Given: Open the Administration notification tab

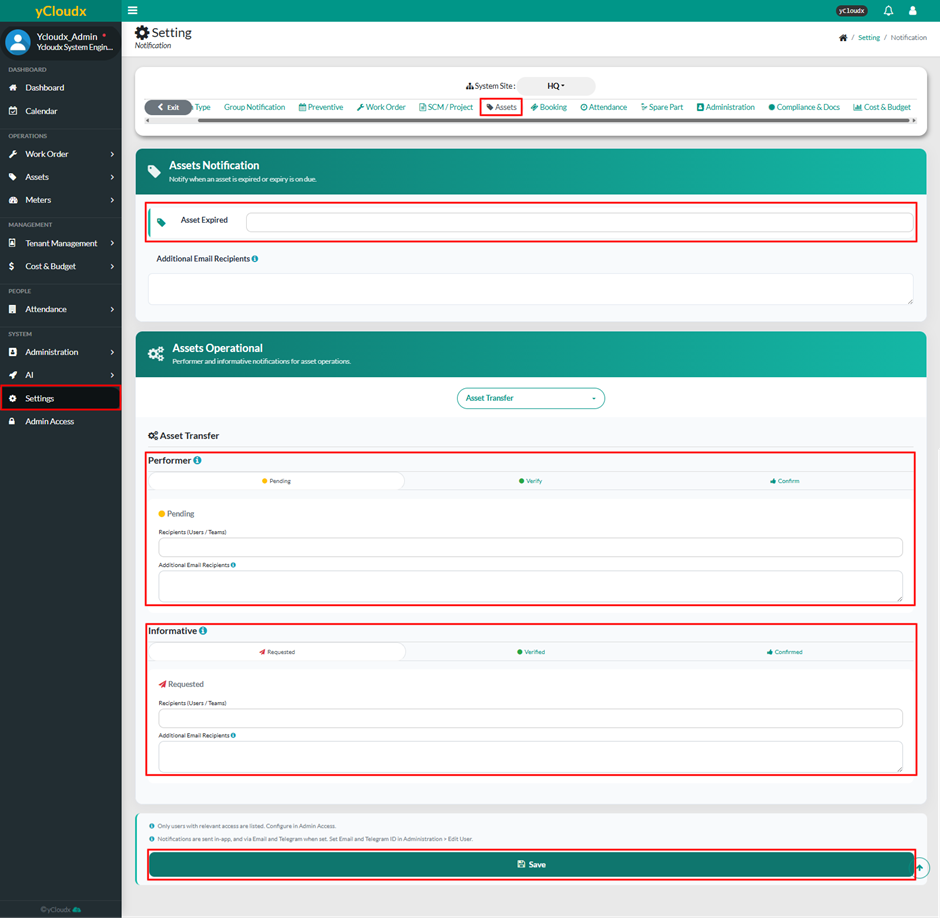Looking at the screenshot, I should point(725,107).
